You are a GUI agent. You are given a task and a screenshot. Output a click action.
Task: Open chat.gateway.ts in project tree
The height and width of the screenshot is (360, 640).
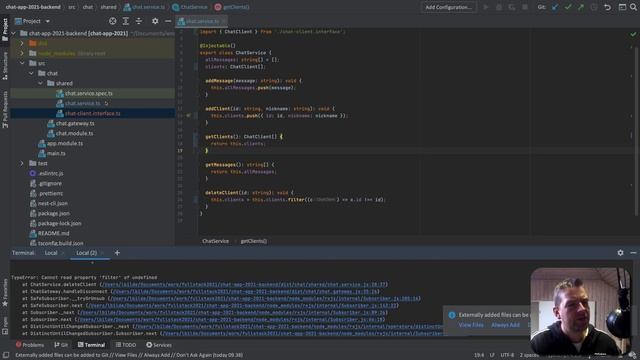click(x=75, y=123)
